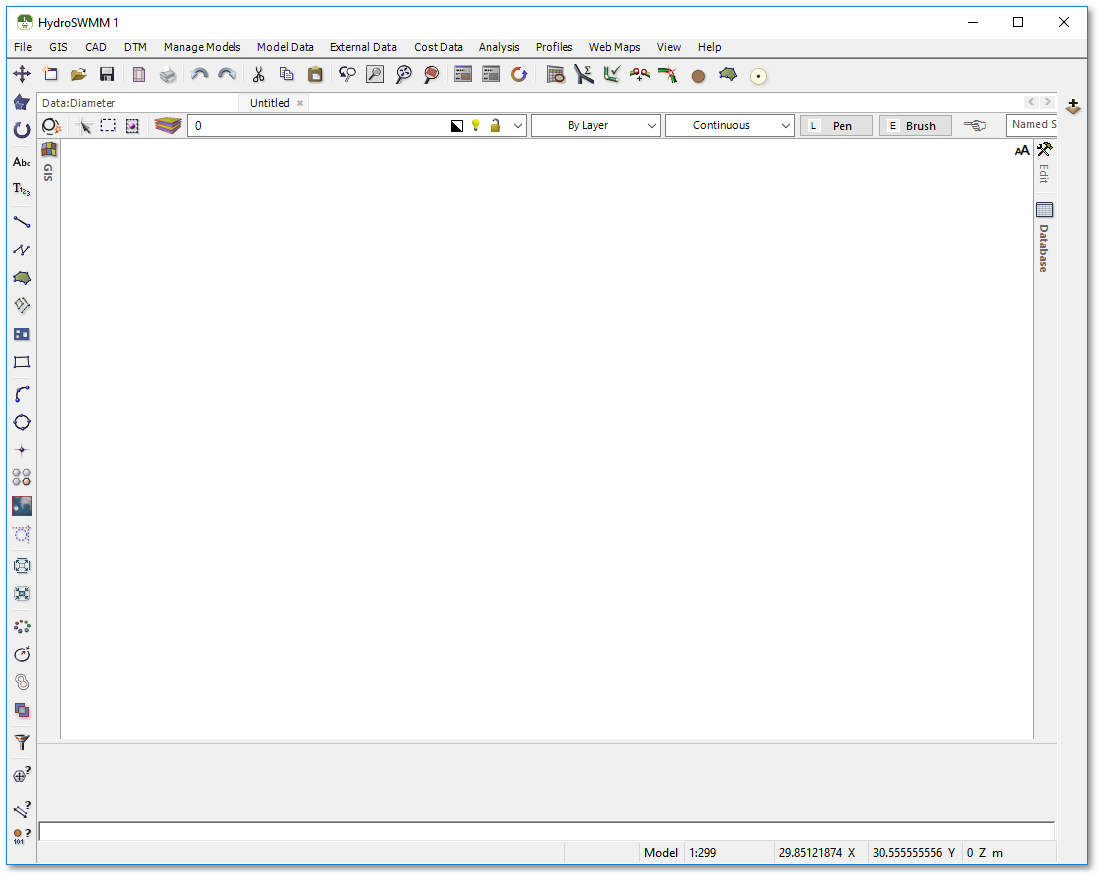Click the 1:299 scale value
Screen dimensions: 1100x877
click(702, 853)
